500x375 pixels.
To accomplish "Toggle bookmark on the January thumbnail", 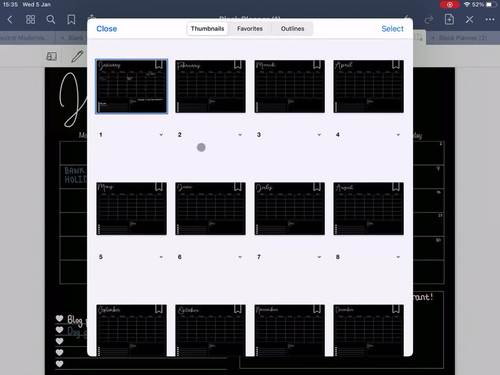I will tap(159, 64).
